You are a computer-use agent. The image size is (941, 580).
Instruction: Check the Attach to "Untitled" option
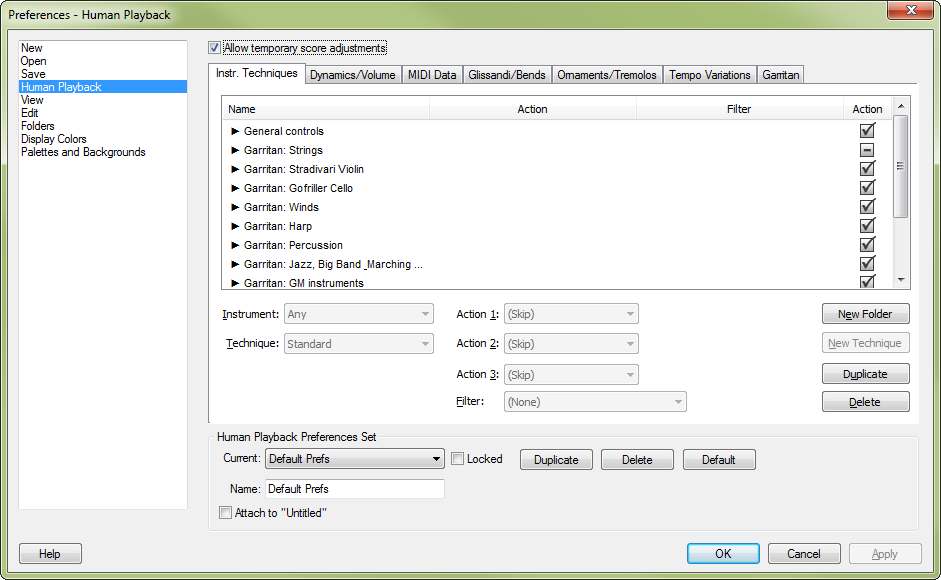coord(225,512)
